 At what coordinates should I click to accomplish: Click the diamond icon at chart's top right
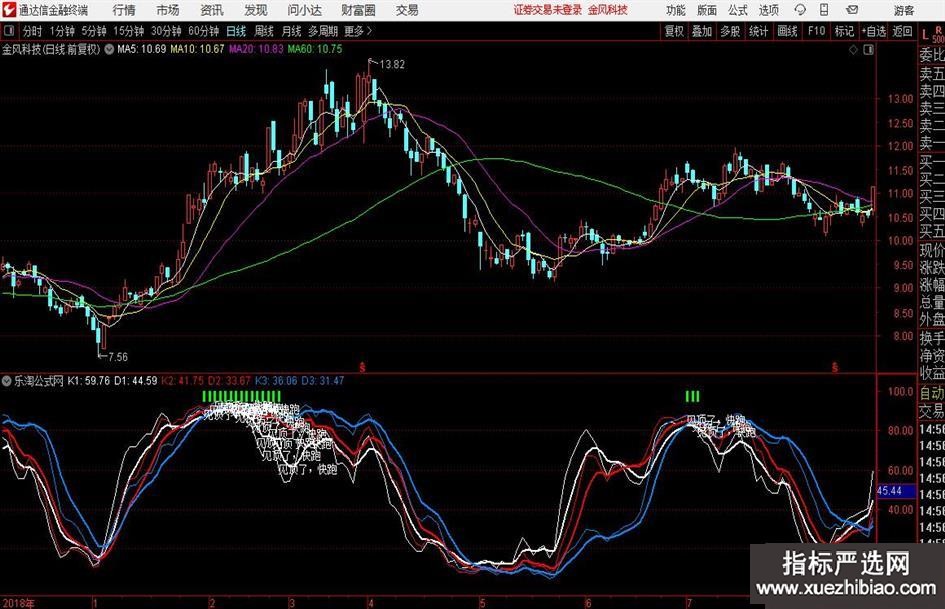[x=853, y=50]
